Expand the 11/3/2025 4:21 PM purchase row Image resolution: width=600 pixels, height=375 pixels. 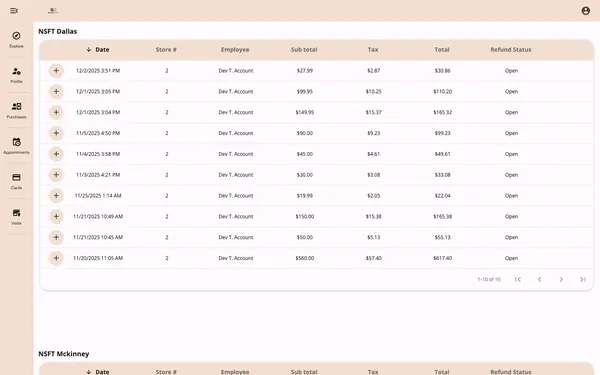coord(56,174)
